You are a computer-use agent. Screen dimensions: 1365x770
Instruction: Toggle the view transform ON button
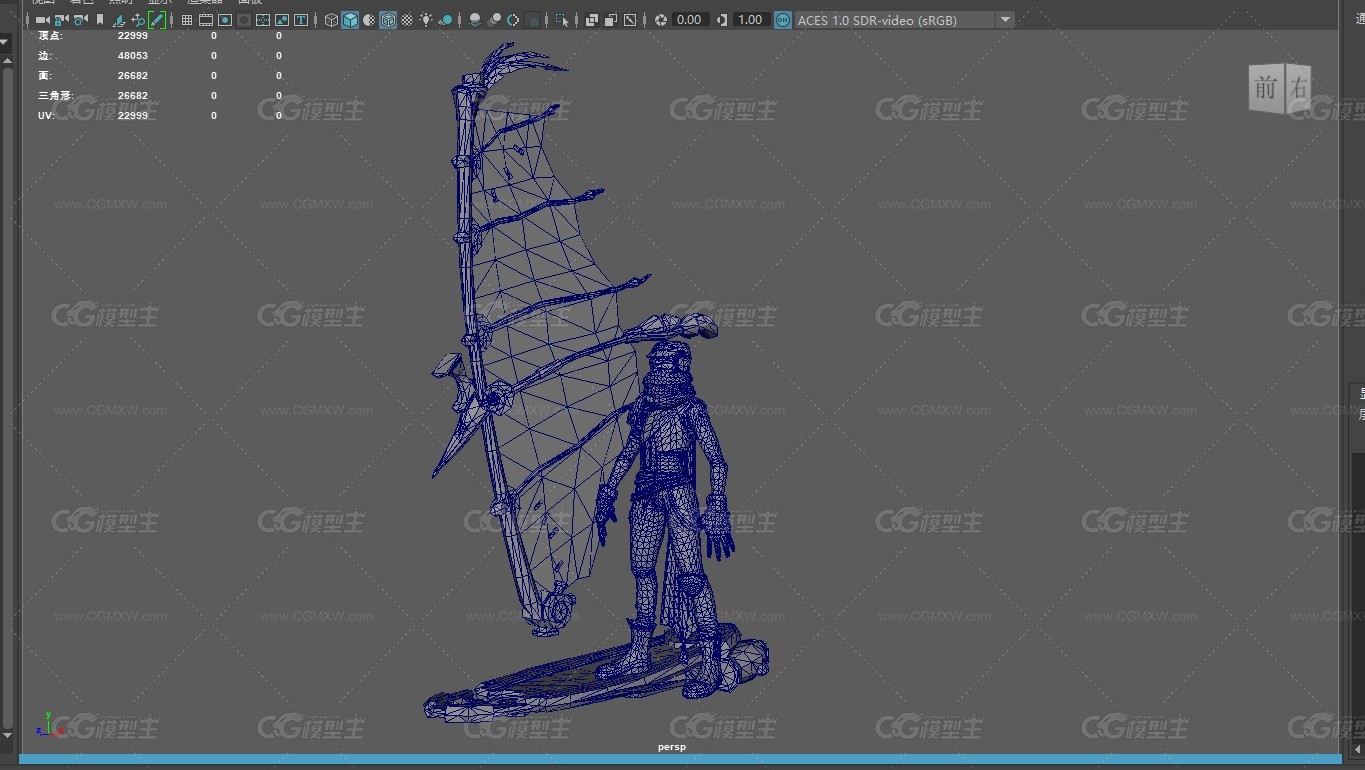pyautogui.click(x=783, y=20)
